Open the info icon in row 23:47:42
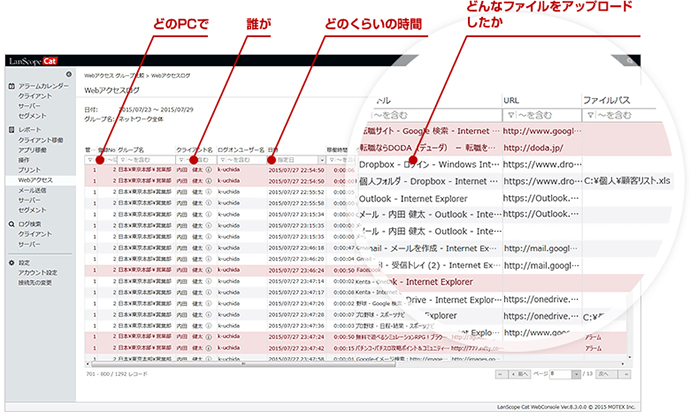 click(x=209, y=348)
